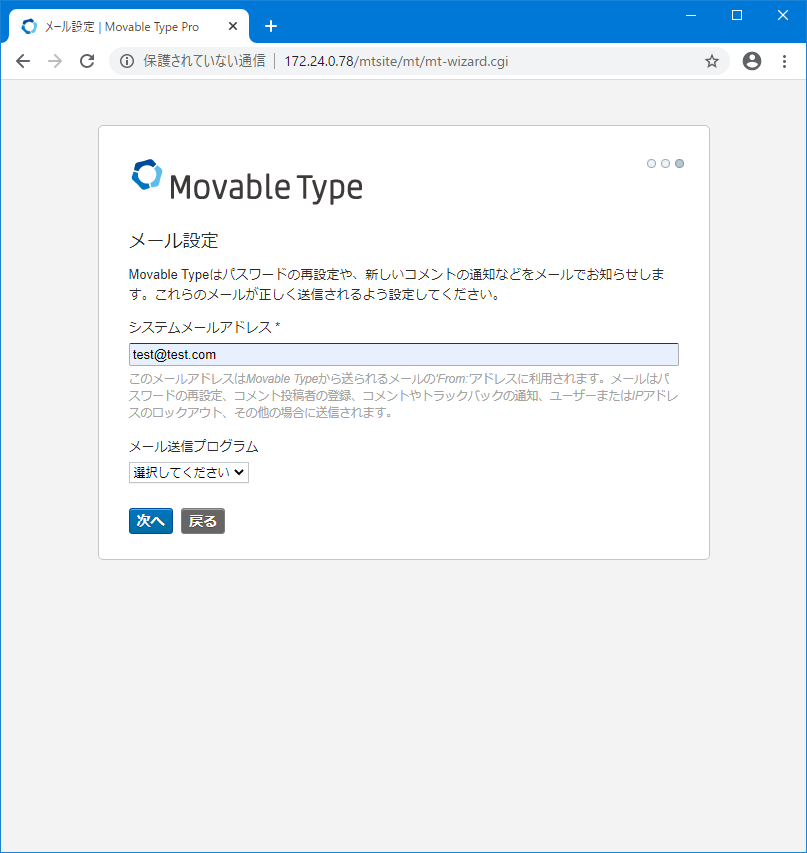Click the second wizard step indicator dot

[665, 163]
